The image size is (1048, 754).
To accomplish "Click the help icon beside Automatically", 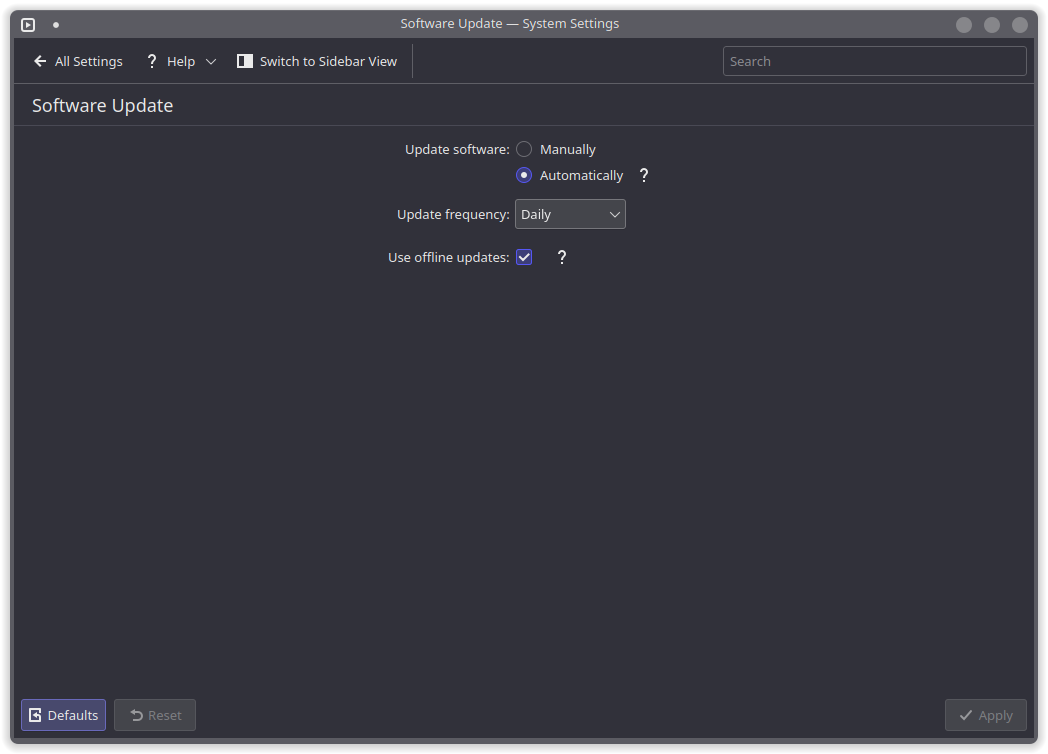I will 644,175.
